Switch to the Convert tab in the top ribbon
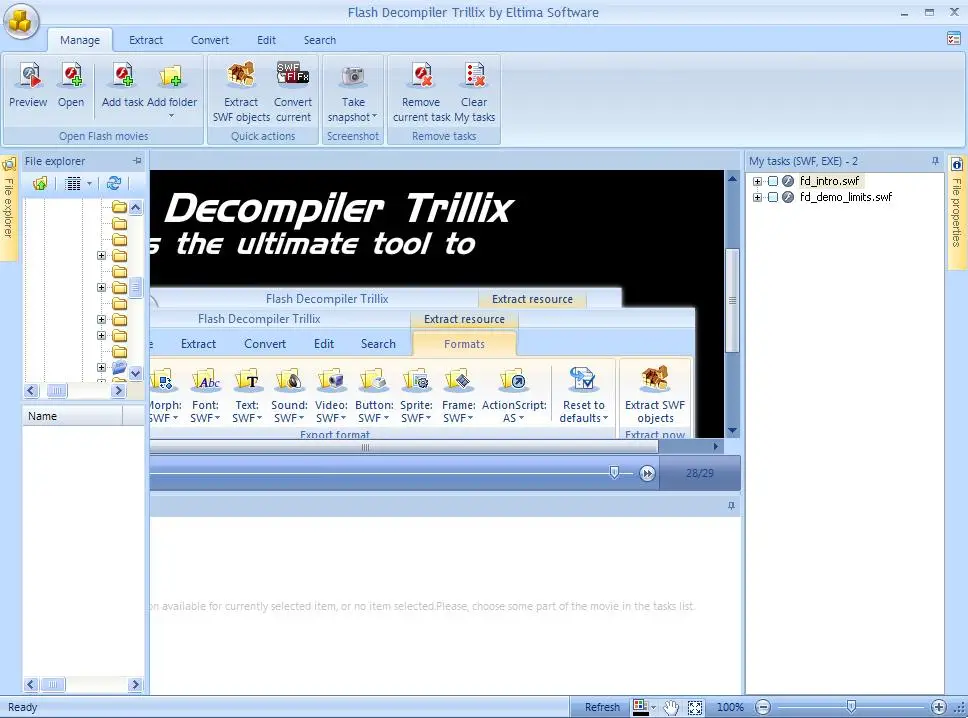The width and height of the screenshot is (968, 718). pos(210,40)
